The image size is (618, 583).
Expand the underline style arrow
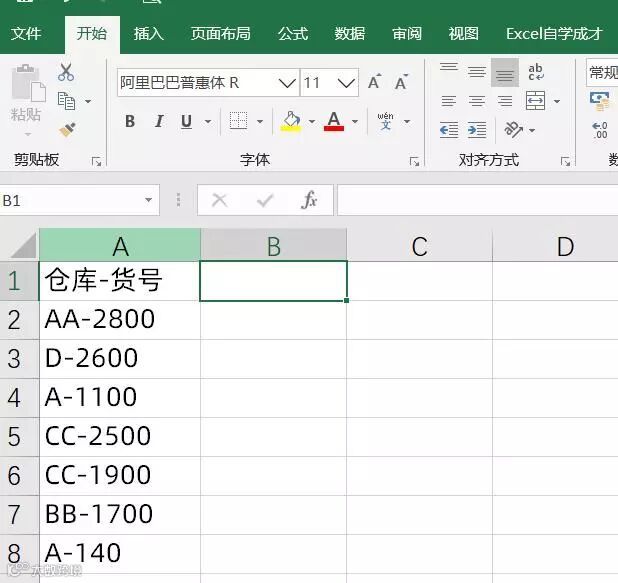(x=208, y=121)
